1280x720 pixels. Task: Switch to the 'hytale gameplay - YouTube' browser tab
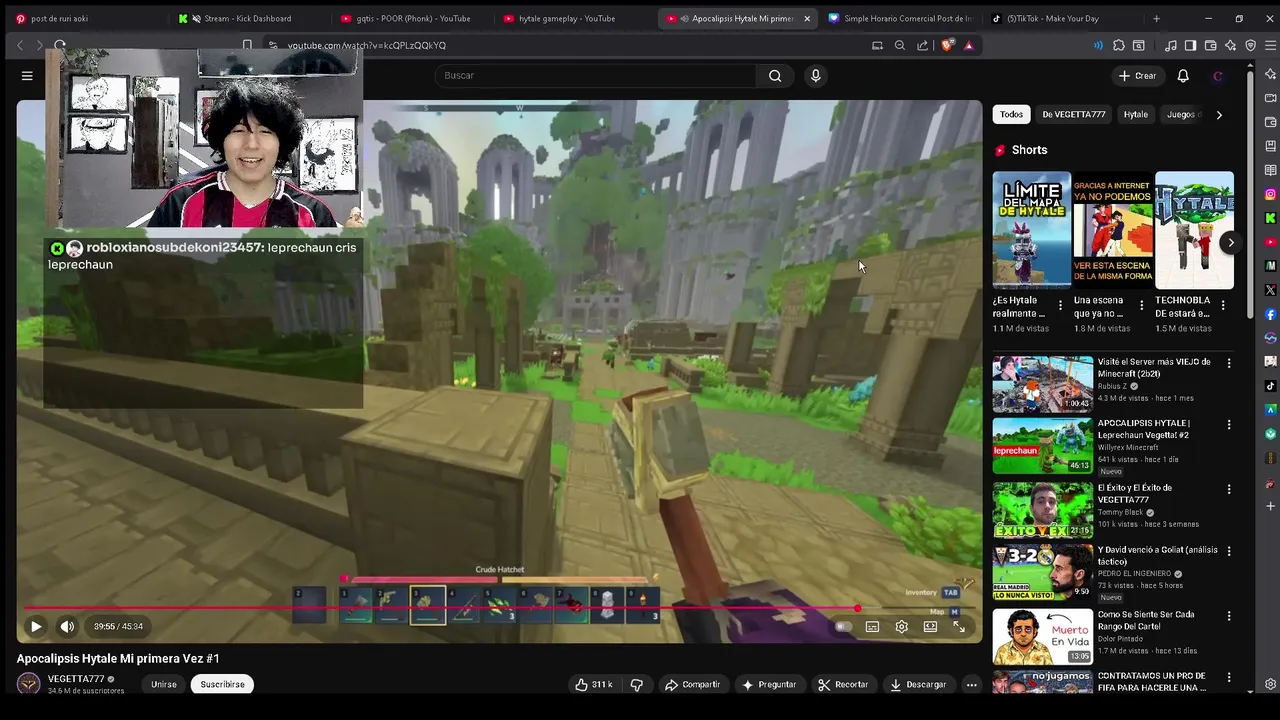coord(568,18)
